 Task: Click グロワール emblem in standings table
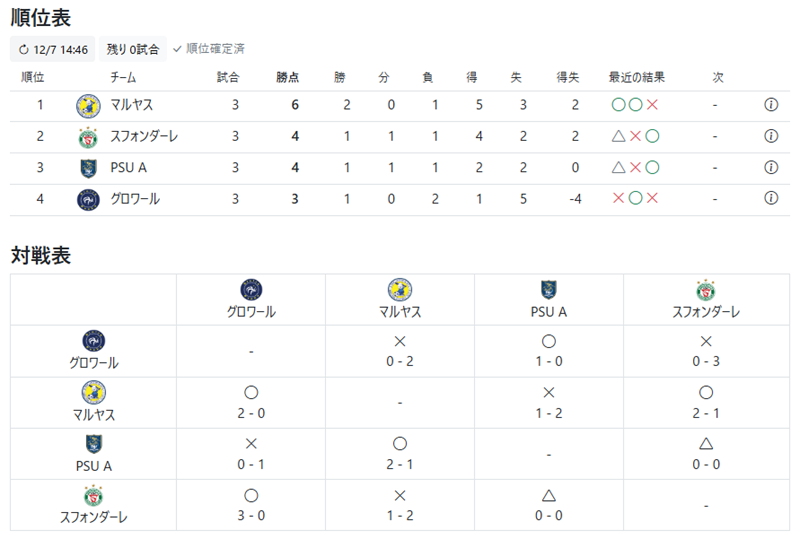click(x=88, y=200)
